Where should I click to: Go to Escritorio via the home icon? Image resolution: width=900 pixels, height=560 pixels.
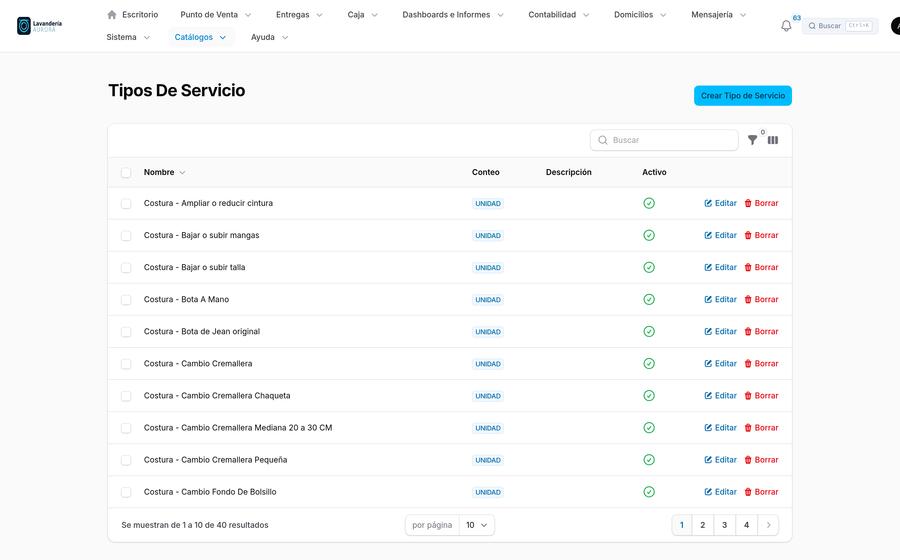112,14
